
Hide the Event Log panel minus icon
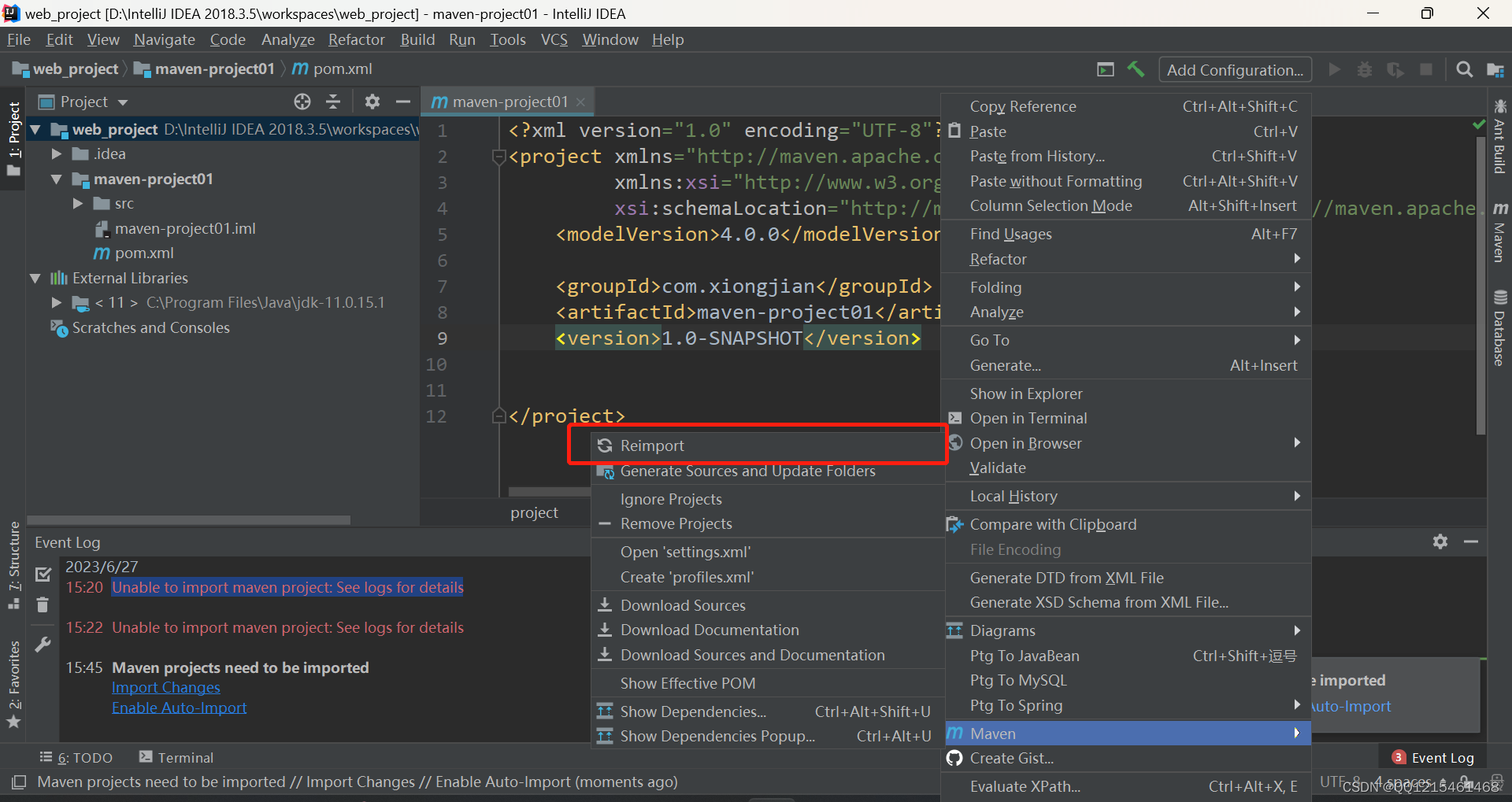pos(1471,541)
